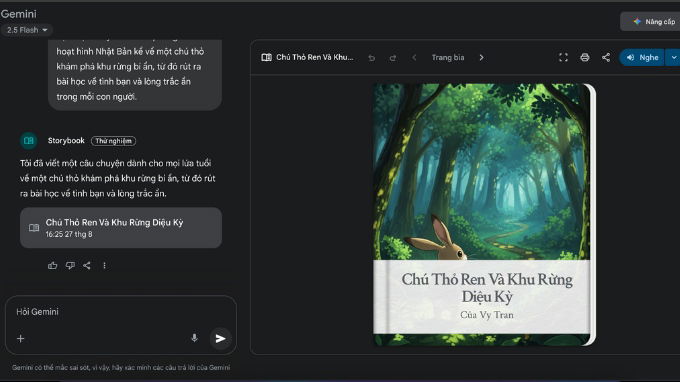The width and height of the screenshot is (680, 382).
Task: Redo the storybook change
Action: click(393, 58)
